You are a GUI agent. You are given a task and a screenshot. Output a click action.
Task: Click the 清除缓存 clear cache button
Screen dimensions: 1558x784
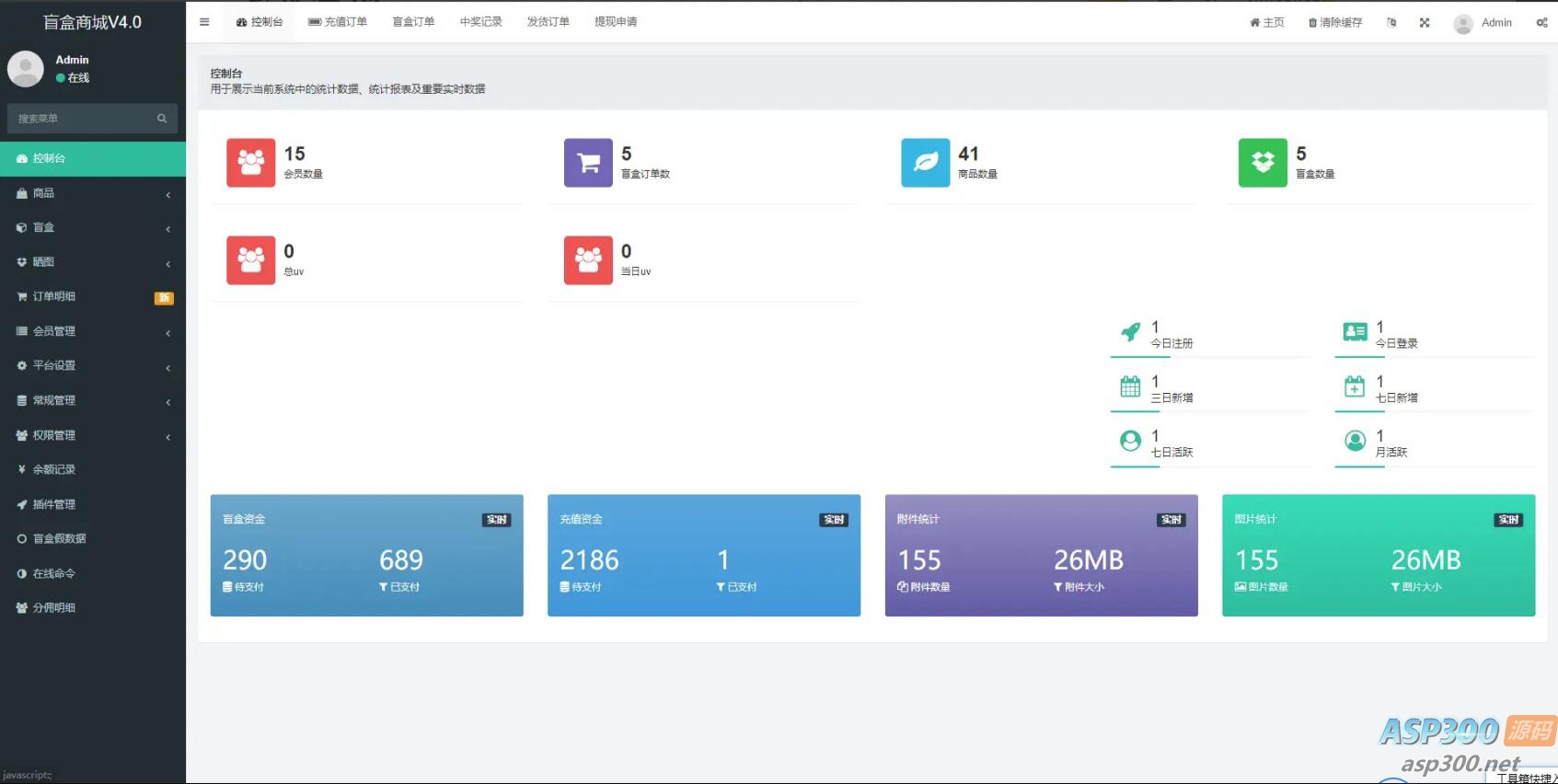(1335, 23)
